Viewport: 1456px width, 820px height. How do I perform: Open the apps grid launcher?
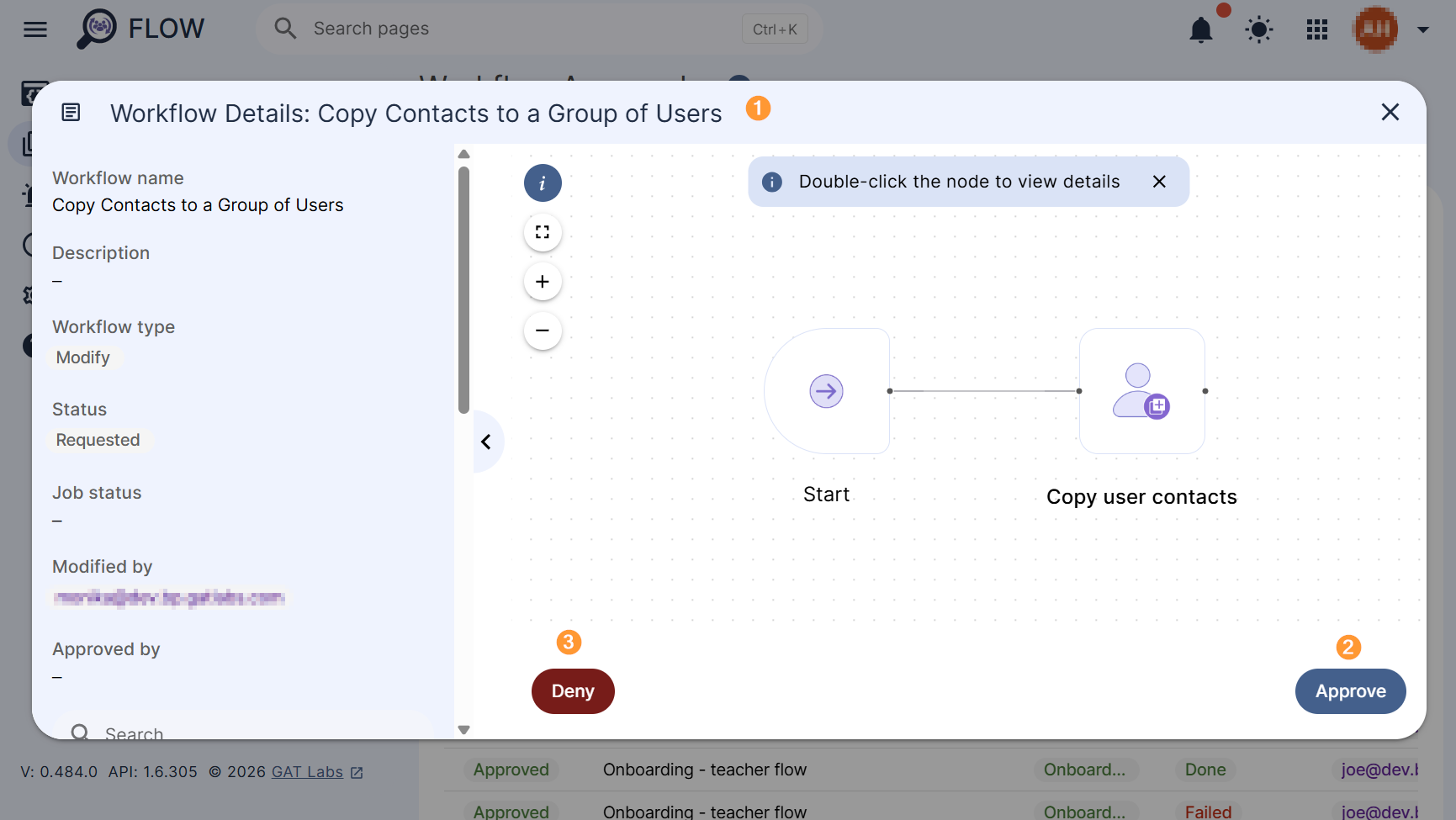pyautogui.click(x=1317, y=30)
